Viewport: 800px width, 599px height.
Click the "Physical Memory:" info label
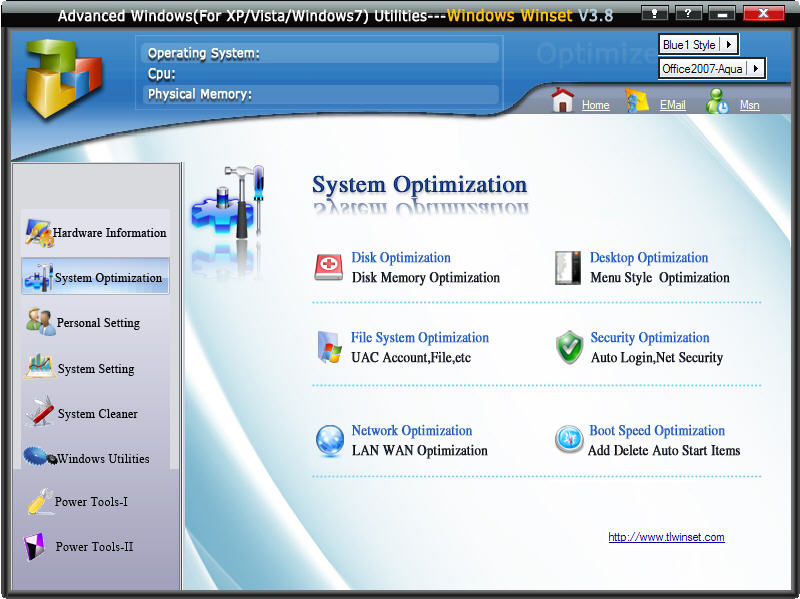tap(199, 94)
